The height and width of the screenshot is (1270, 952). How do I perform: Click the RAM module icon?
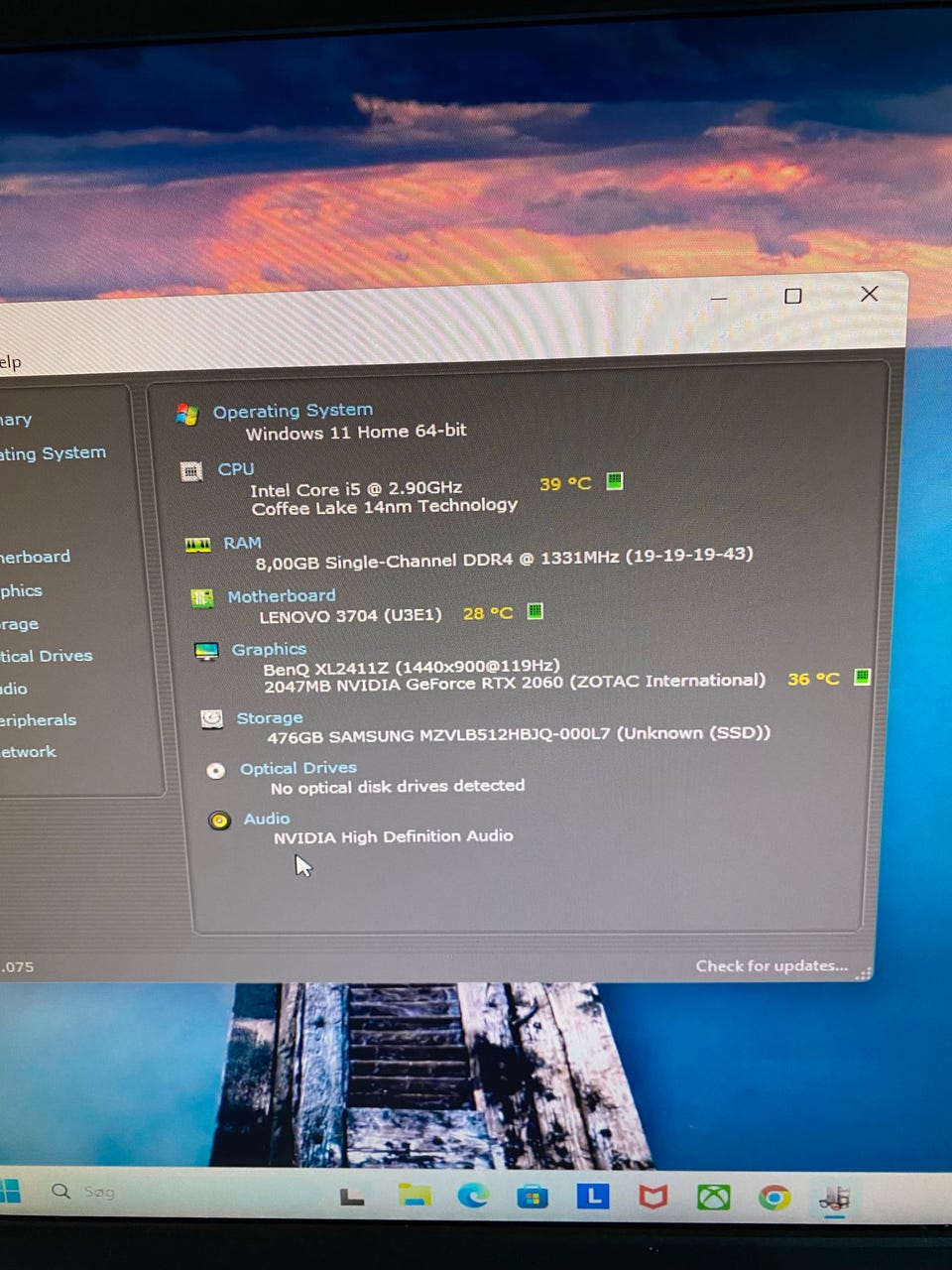[x=198, y=545]
